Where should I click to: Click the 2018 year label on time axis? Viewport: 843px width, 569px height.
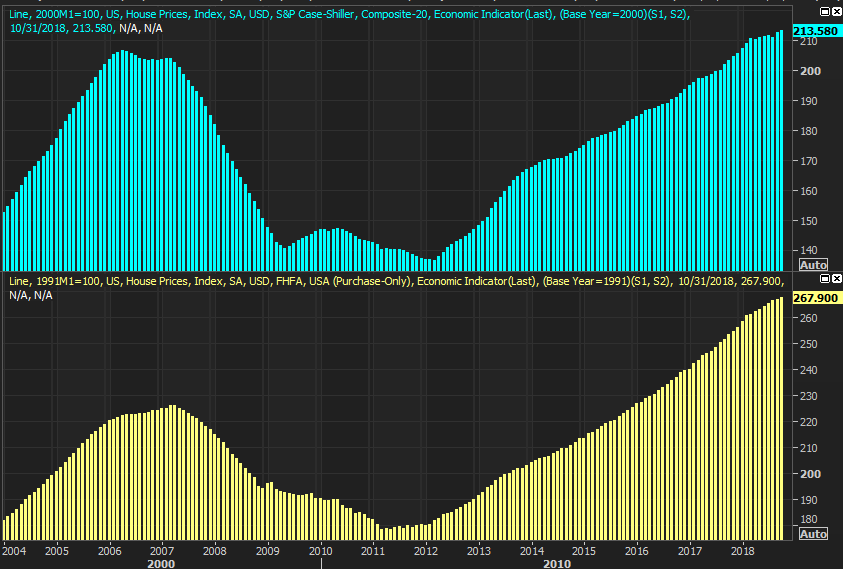[742, 550]
